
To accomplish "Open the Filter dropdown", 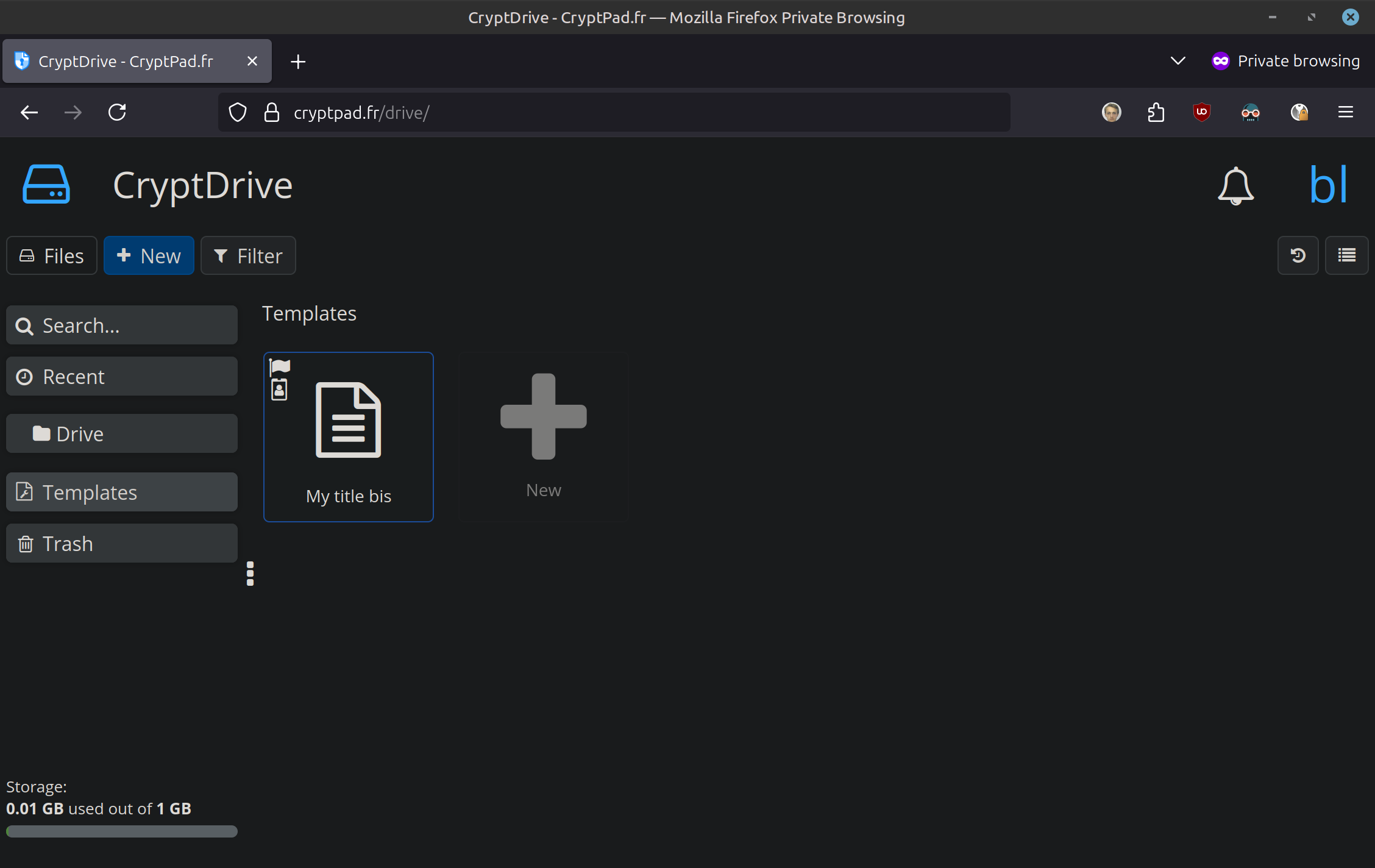I will (x=248, y=255).
